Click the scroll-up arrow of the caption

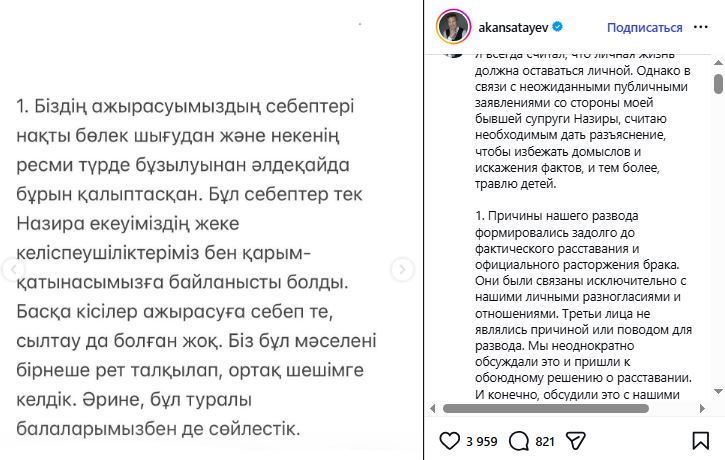click(718, 63)
